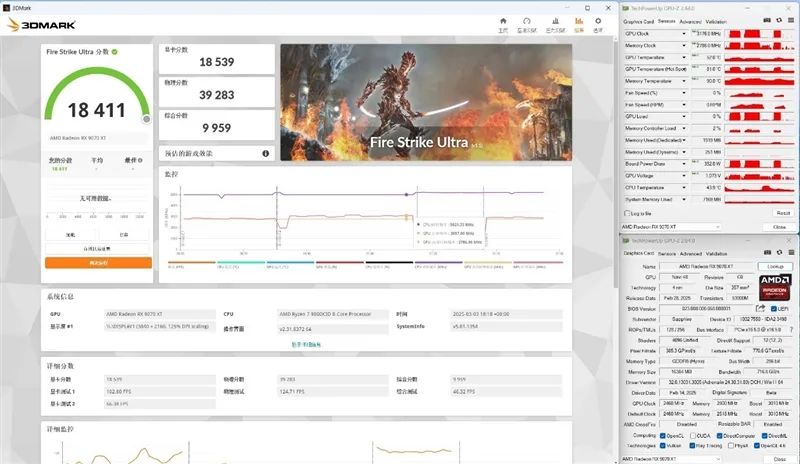
Task: Toggle the Log to file checkbox
Action: tap(628, 213)
